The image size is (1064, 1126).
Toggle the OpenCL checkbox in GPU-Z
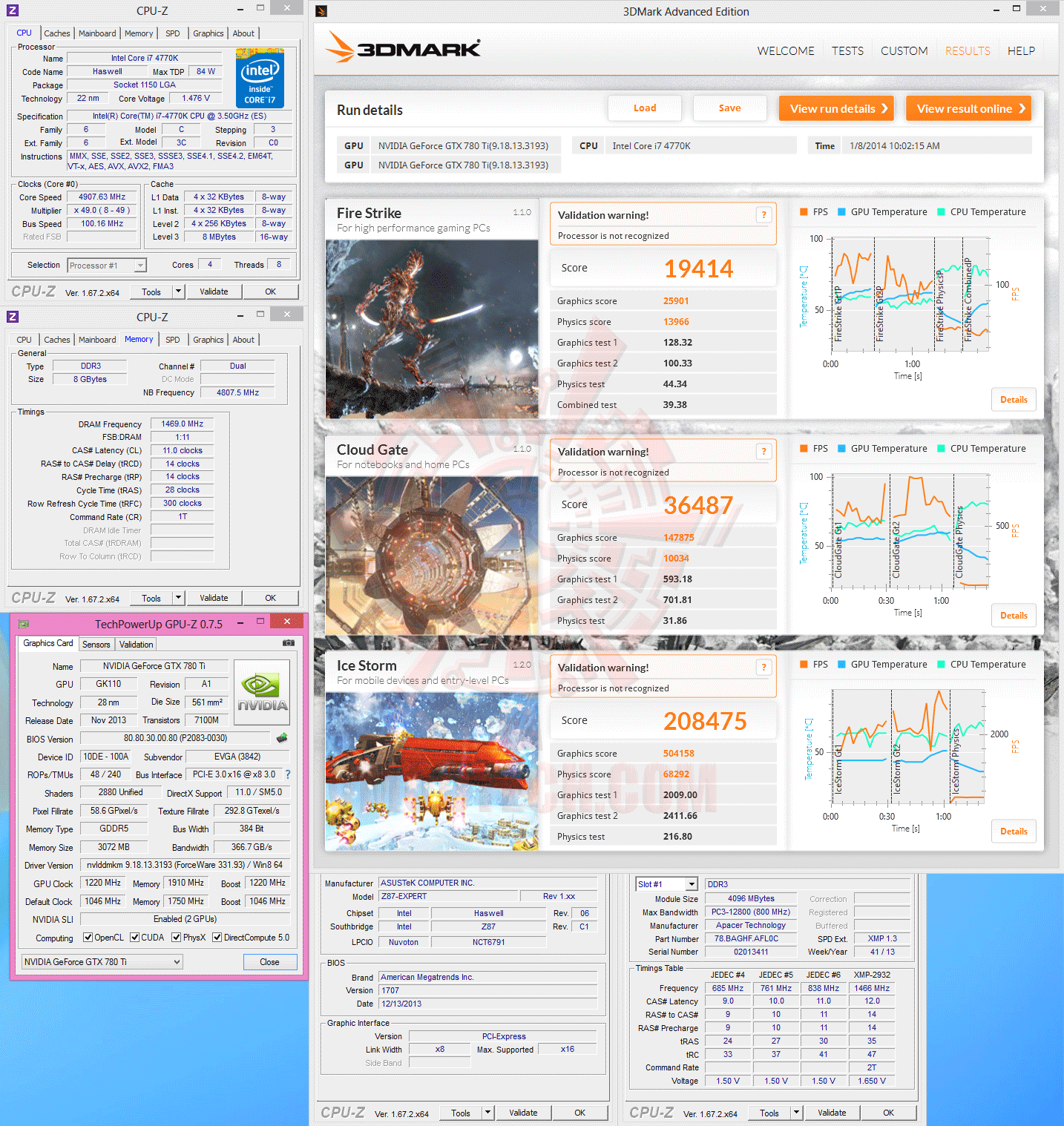coord(88,938)
